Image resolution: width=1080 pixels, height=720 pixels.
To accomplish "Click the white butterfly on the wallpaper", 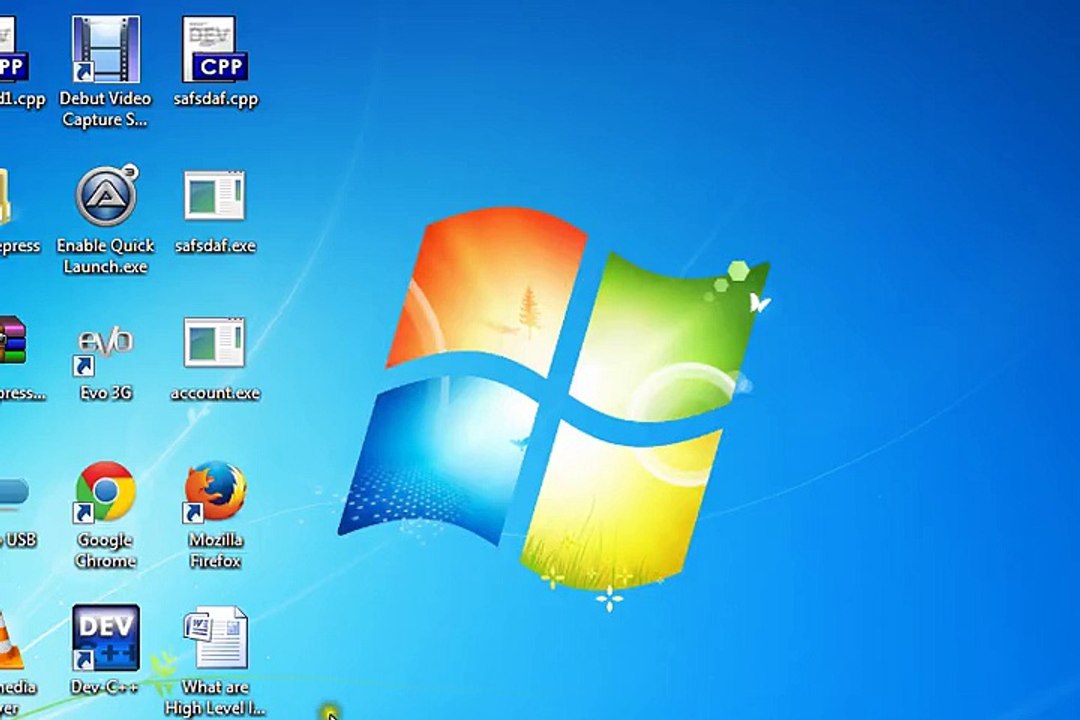I will coord(759,302).
